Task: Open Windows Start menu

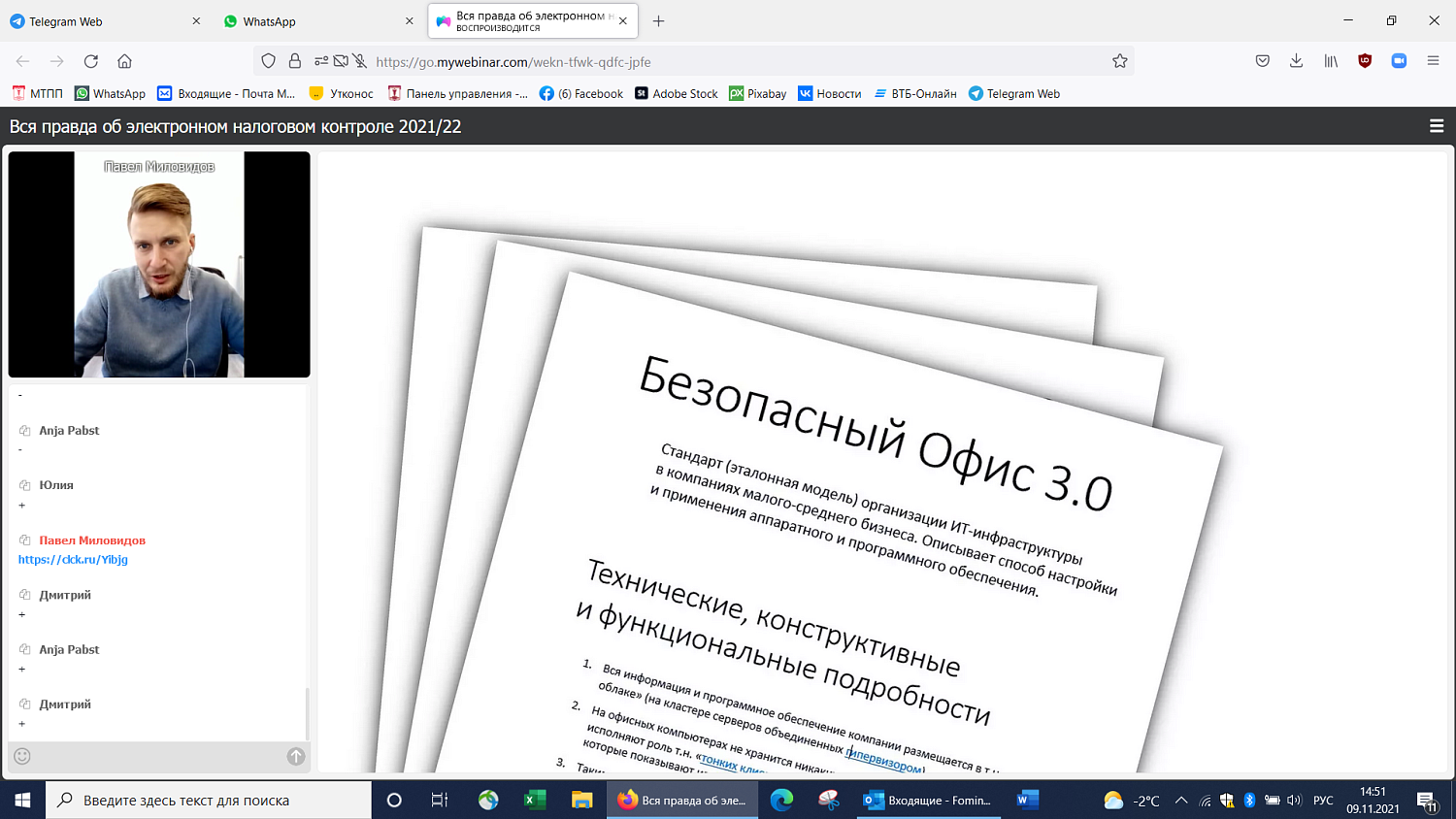Action: click(22, 801)
